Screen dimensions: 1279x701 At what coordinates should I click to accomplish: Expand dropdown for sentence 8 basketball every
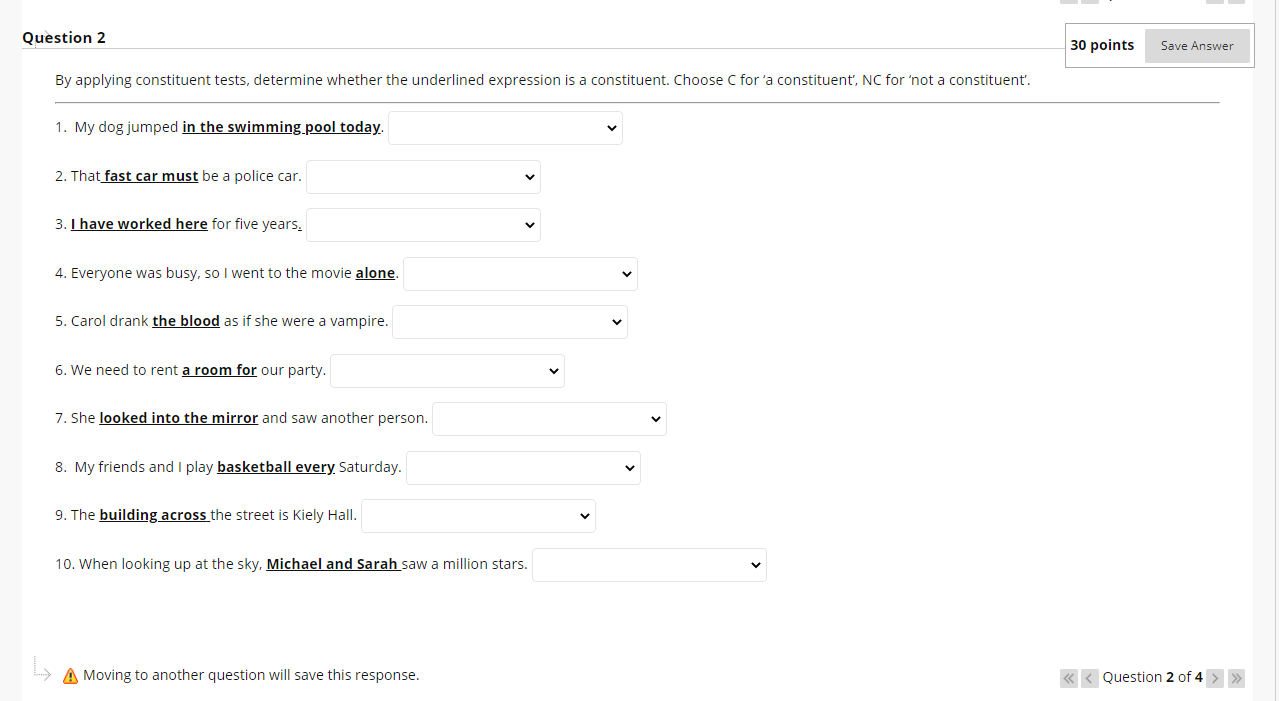click(x=523, y=468)
